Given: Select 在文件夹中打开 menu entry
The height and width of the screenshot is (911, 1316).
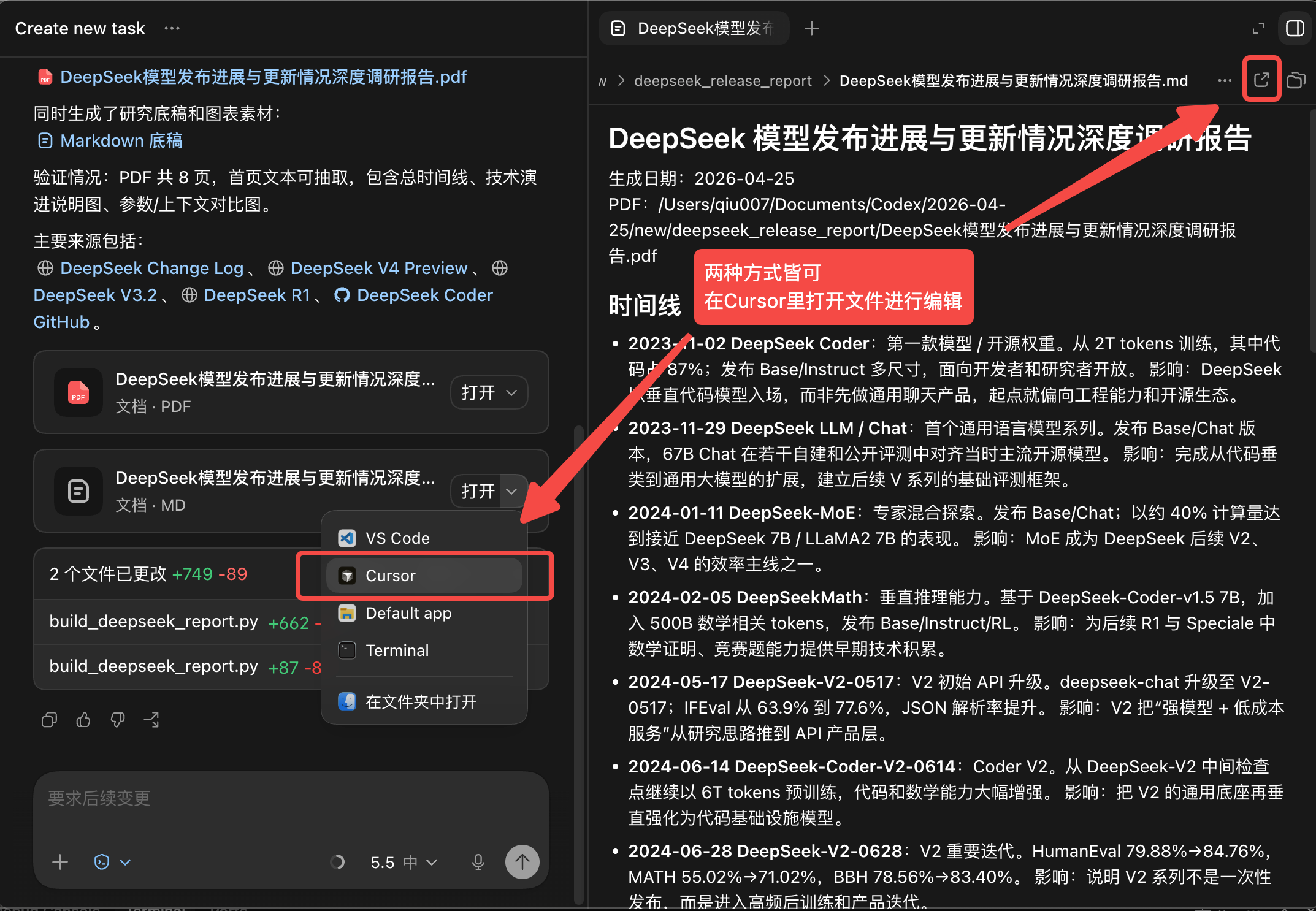Looking at the screenshot, I should [x=424, y=702].
